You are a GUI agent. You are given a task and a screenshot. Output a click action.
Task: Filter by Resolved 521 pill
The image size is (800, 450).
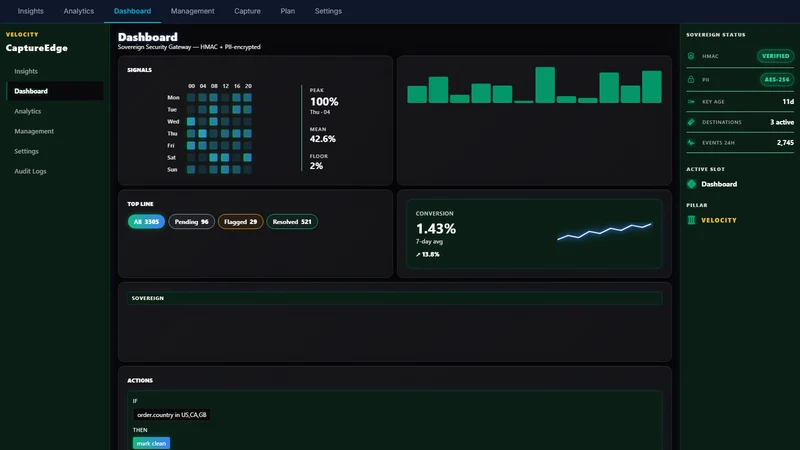(292, 222)
